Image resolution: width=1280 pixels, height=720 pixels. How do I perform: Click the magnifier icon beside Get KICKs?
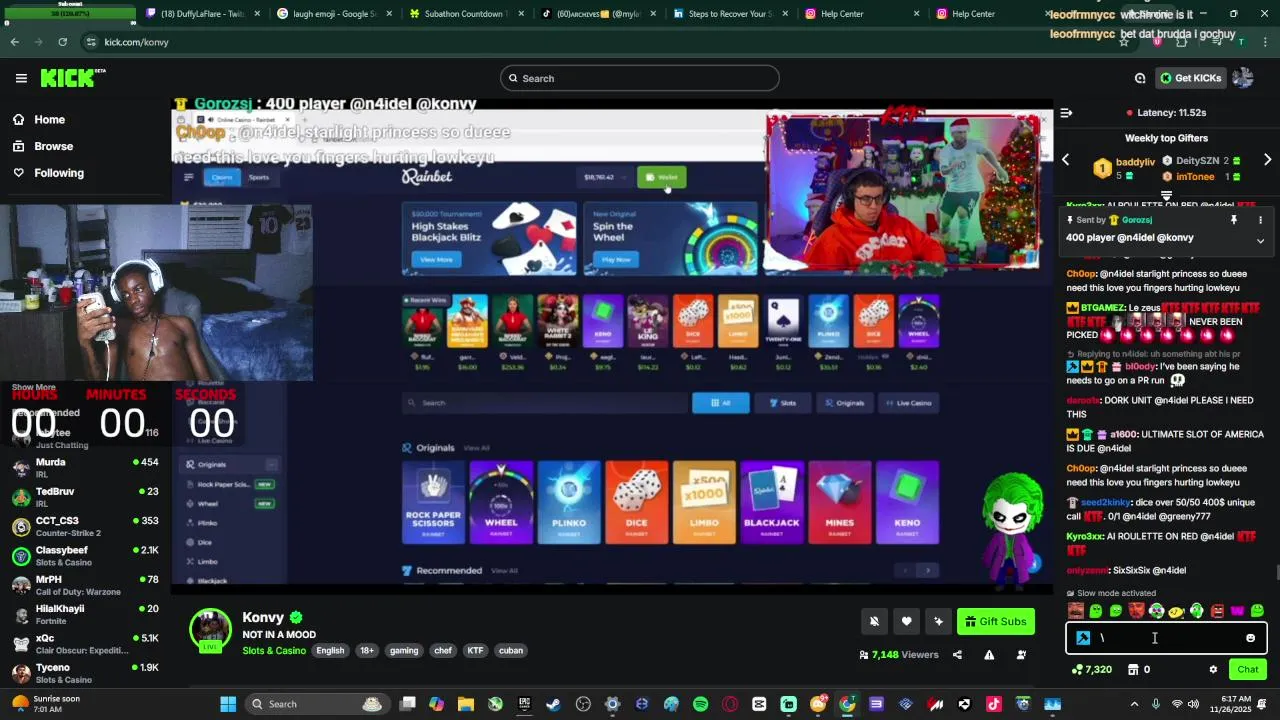1140,78
